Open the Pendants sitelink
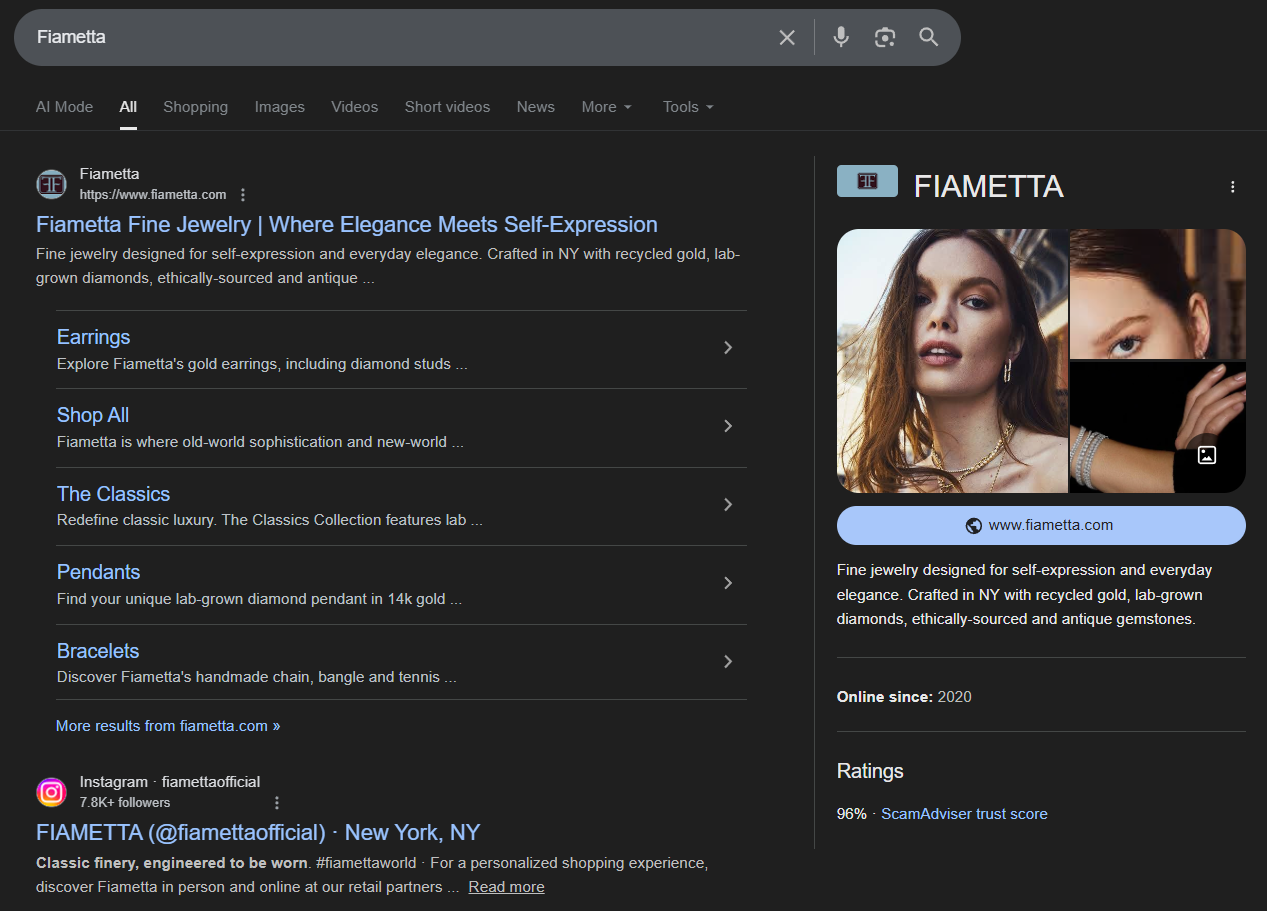This screenshot has height=911, width=1267. 99,572
